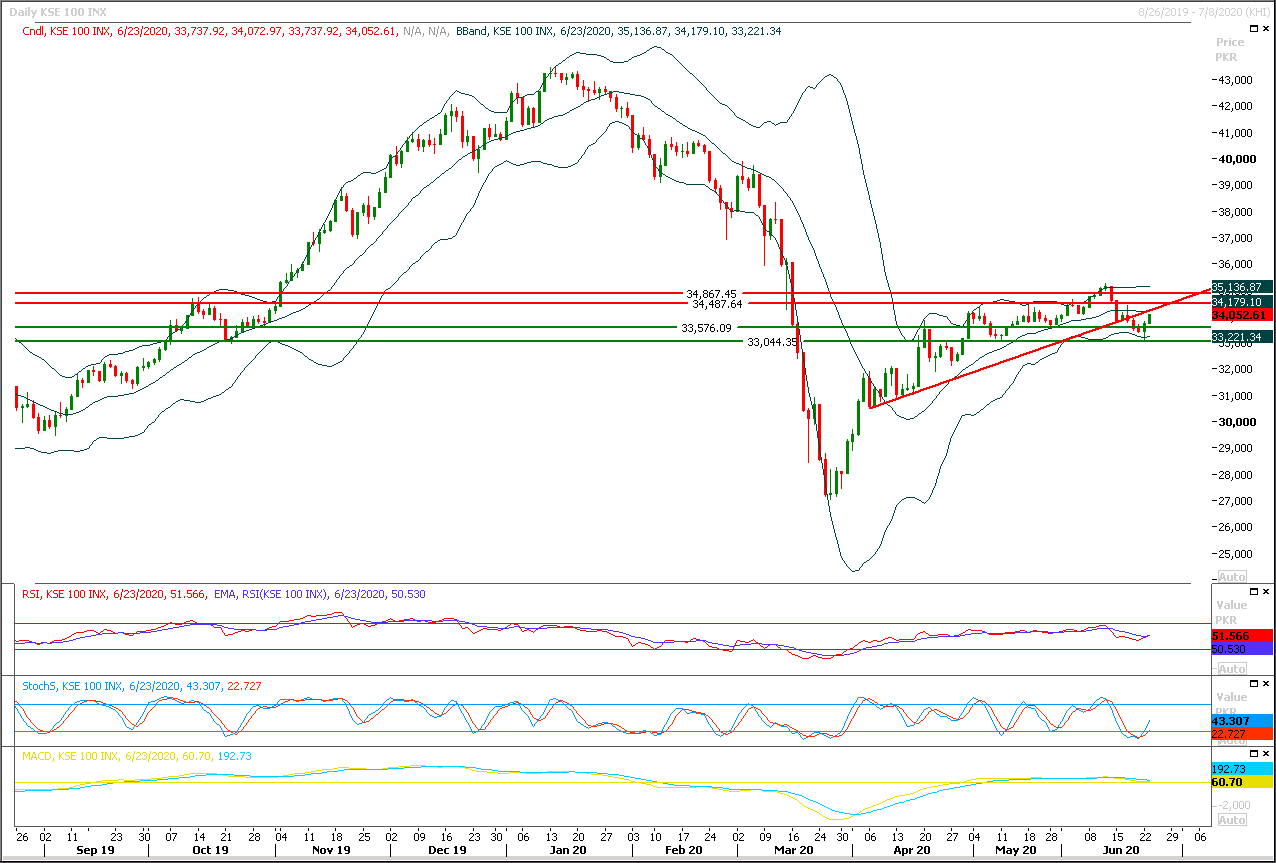The width and height of the screenshot is (1276, 863).
Task: Click the Jan 20 month label on time axis
Action: click(568, 850)
